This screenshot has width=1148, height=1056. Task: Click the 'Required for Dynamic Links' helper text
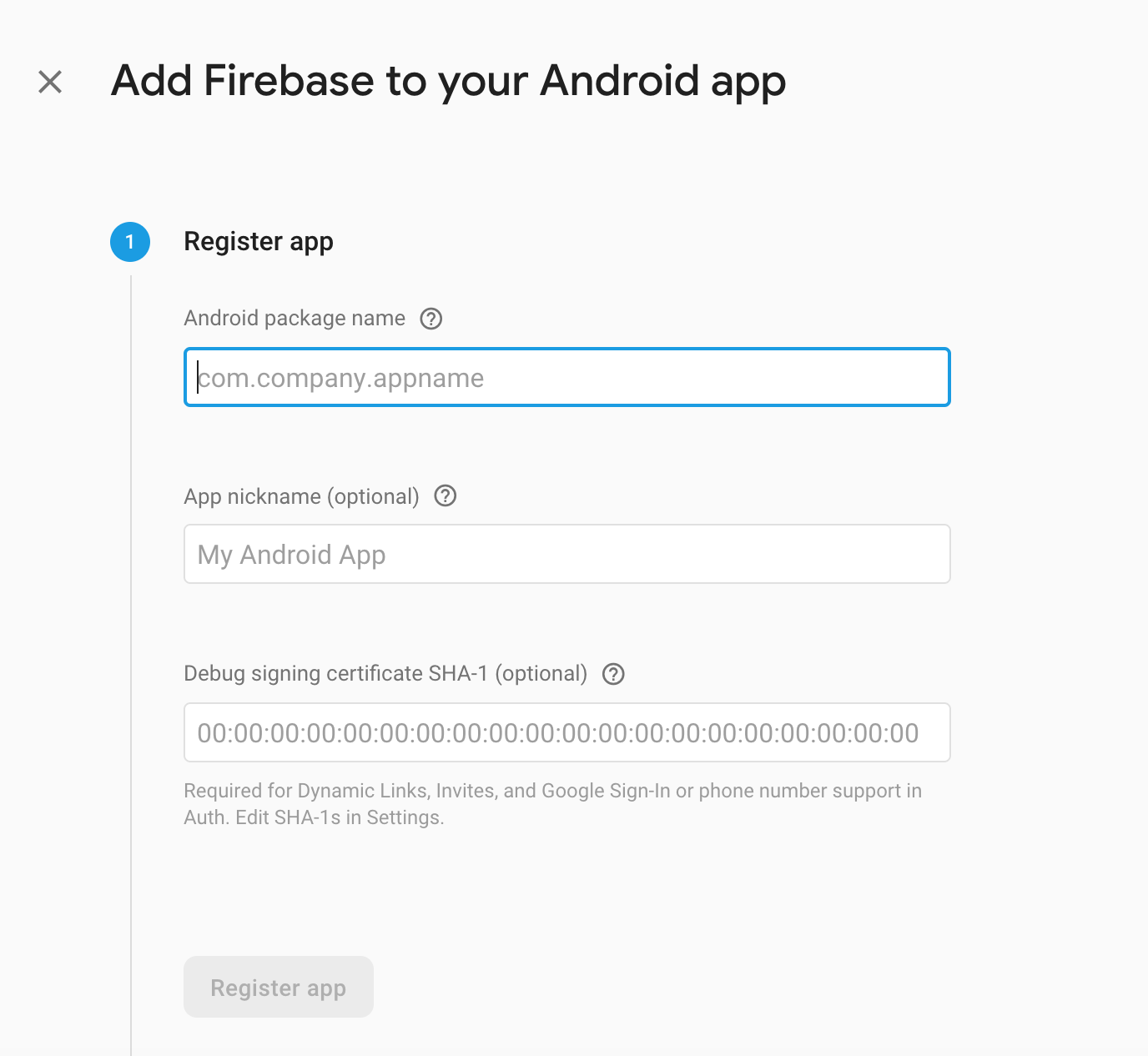click(x=552, y=791)
